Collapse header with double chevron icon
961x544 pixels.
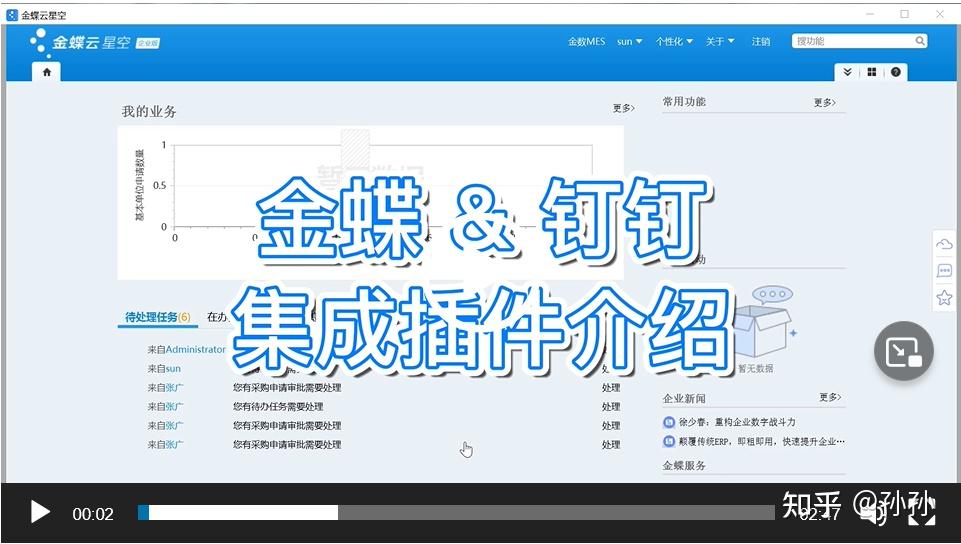[x=847, y=72]
